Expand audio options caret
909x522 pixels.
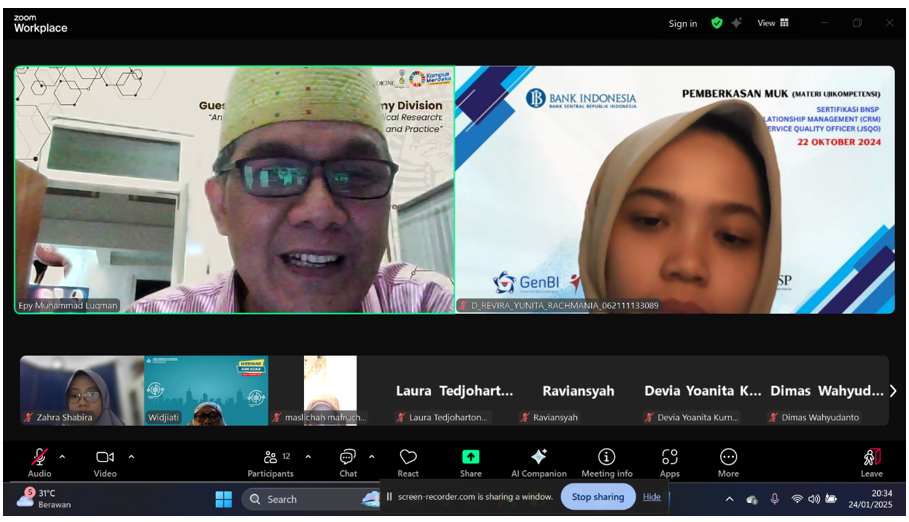tap(62, 457)
